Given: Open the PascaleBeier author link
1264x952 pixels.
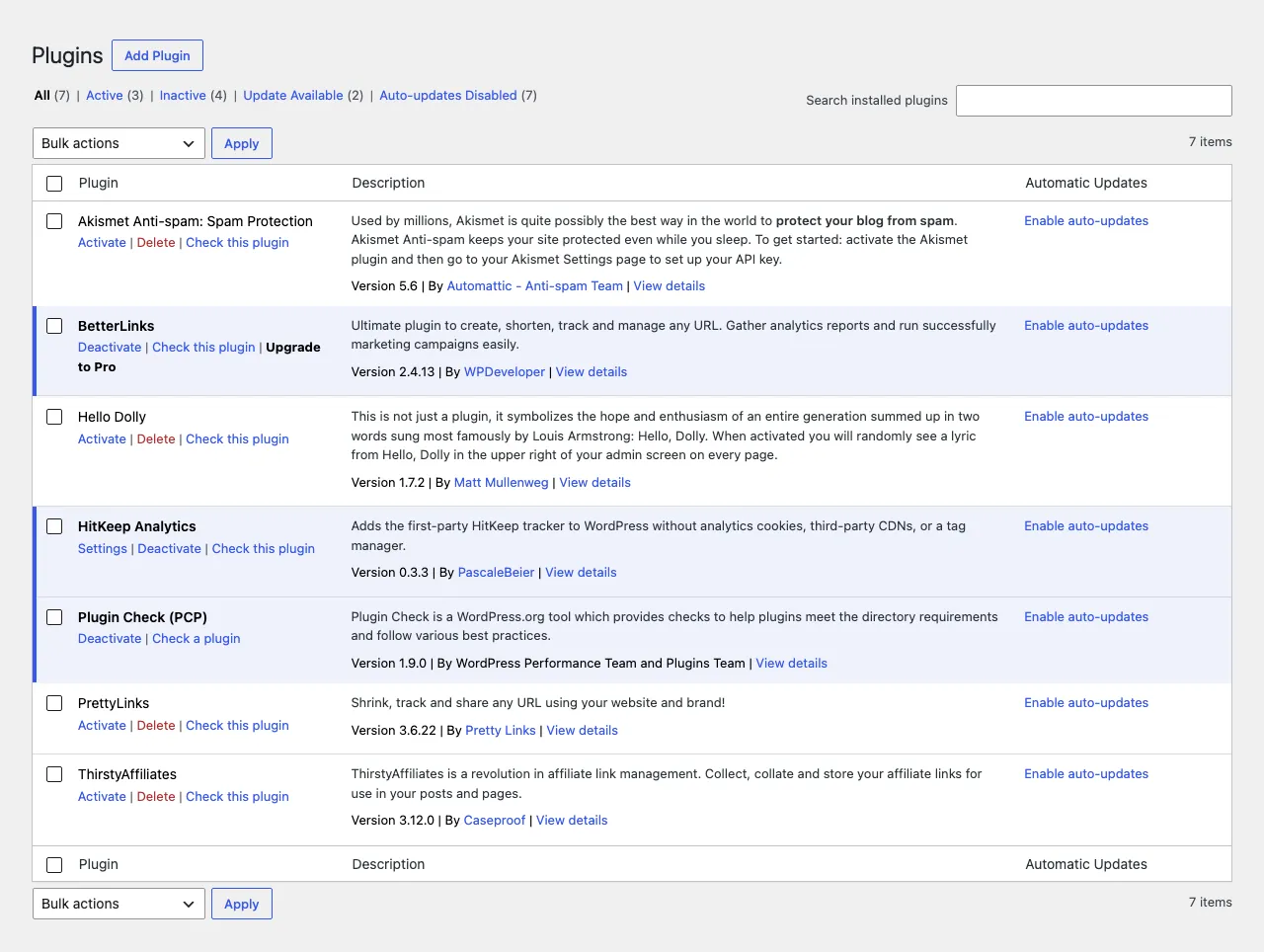Looking at the screenshot, I should pyautogui.click(x=496, y=573).
